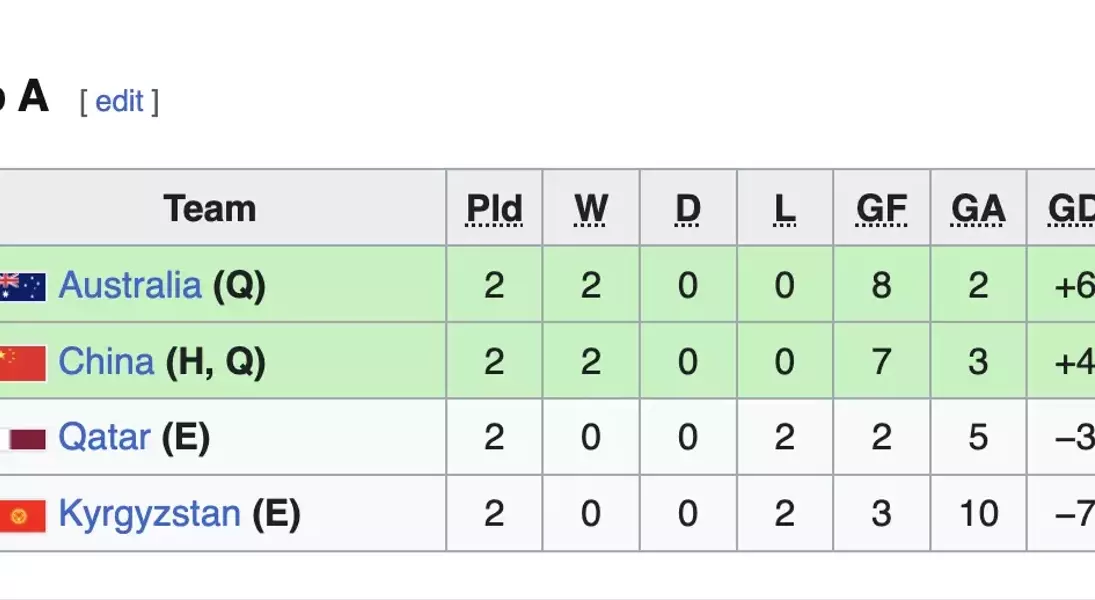The width and height of the screenshot is (1095, 600).
Task: Click the Qatar flag icon
Action: [23, 440]
